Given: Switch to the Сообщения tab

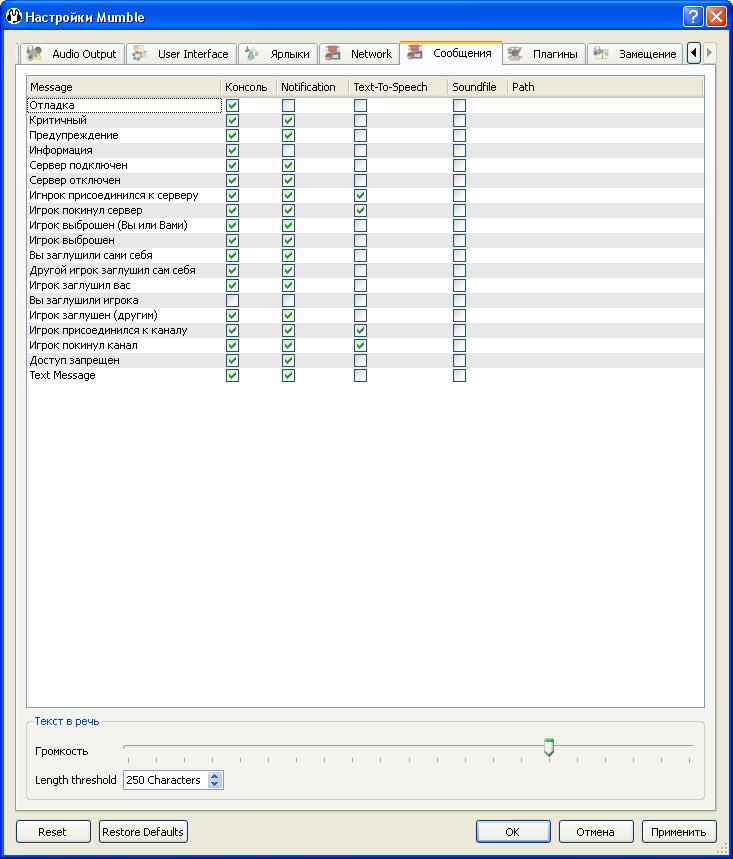Looking at the screenshot, I should (451, 53).
